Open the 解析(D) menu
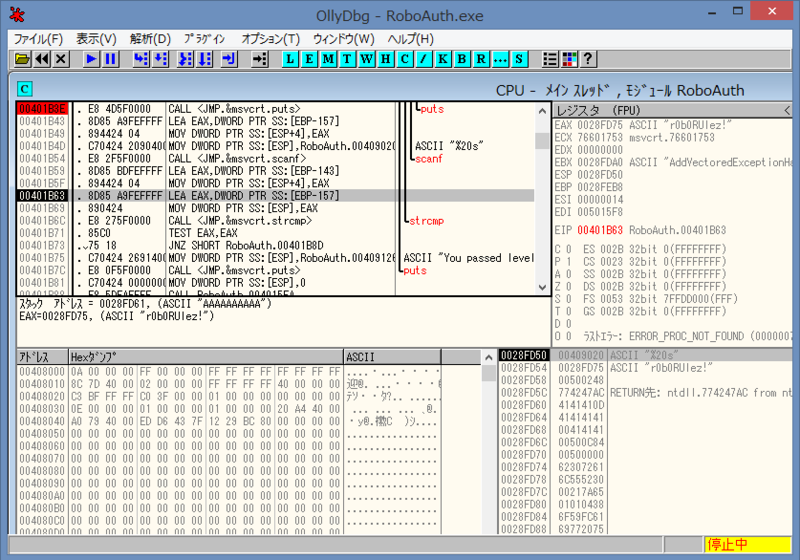800x560 pixels. tap(150, 39)
